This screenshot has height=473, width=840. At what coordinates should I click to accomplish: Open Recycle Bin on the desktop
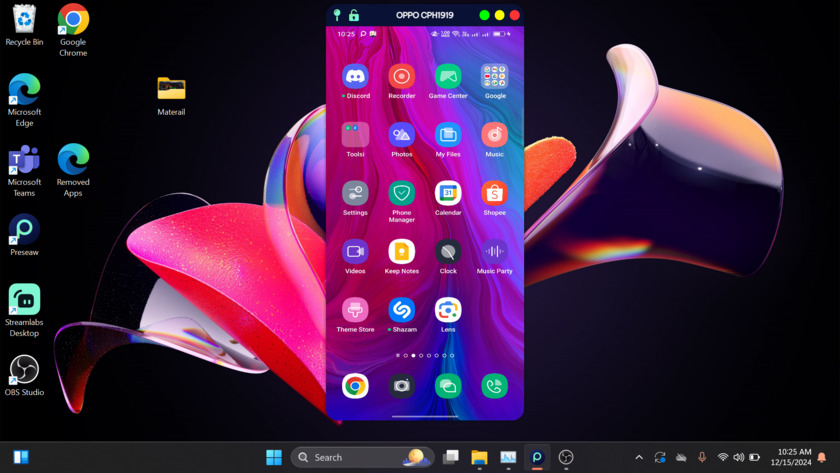(x=24, y=25)
